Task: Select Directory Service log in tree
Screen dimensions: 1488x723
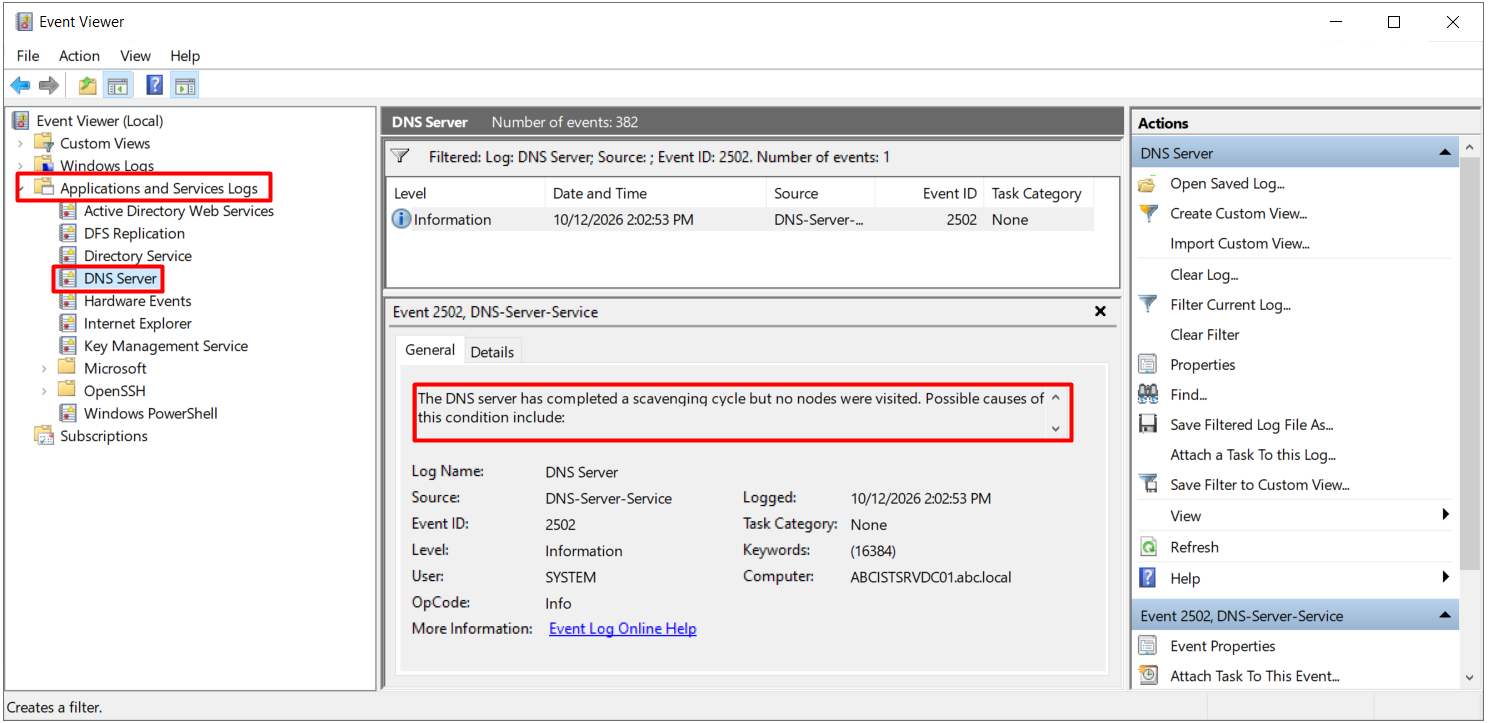Action: coord(137,256)
